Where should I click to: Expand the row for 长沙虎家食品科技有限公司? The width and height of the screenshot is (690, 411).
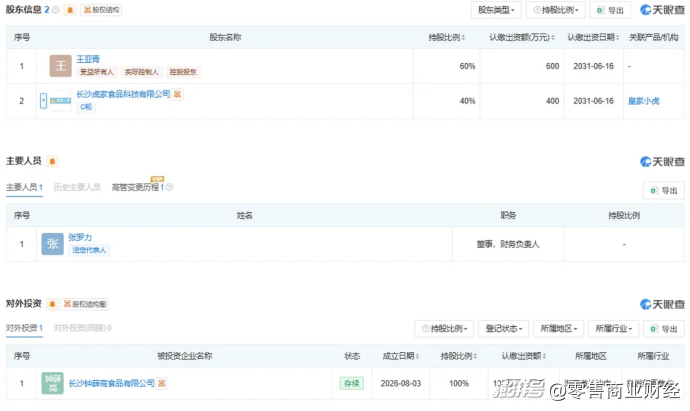44,101
